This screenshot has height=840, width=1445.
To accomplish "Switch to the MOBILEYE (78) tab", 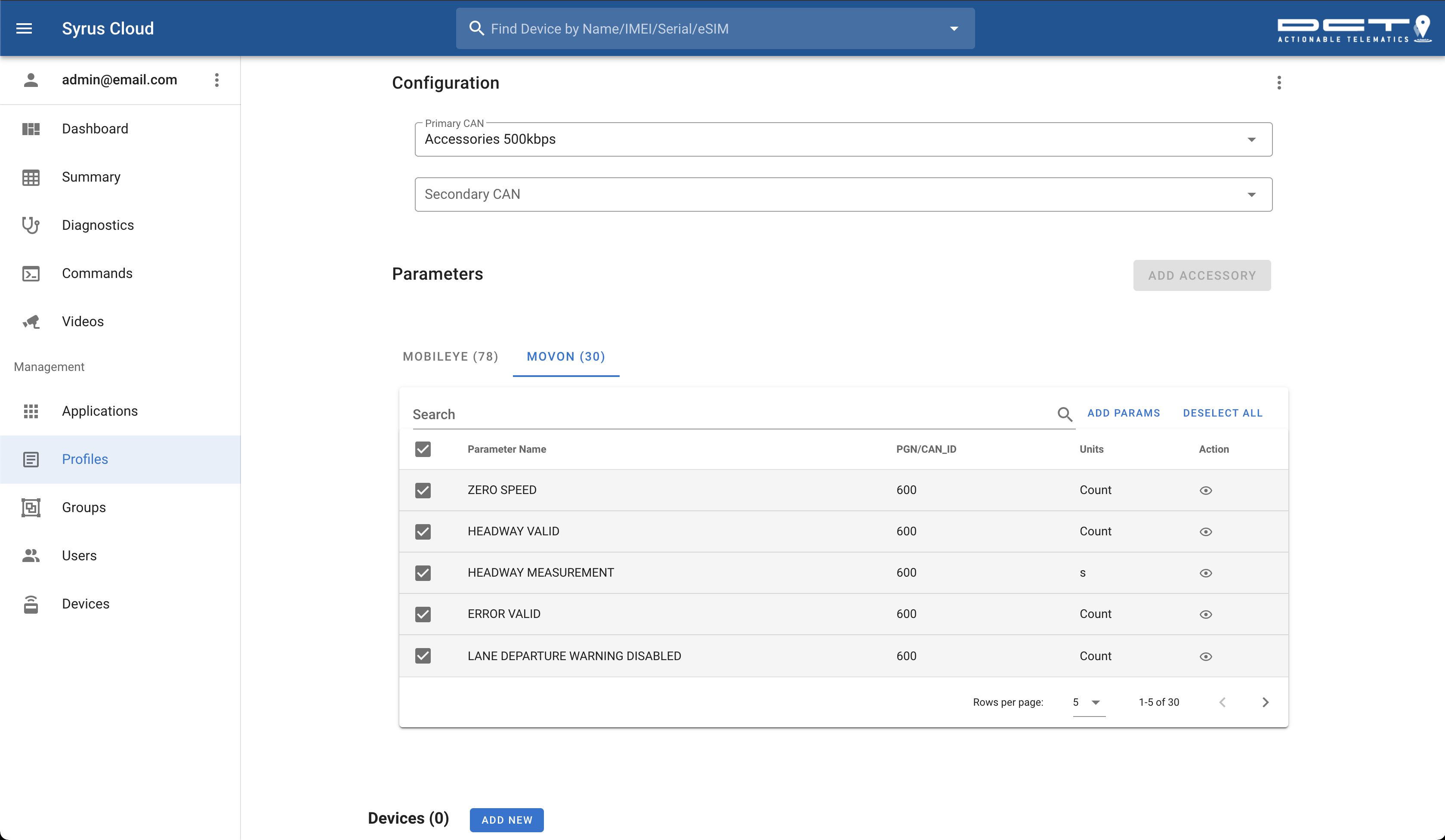I will pyautogui.click(x=450, y=357).
